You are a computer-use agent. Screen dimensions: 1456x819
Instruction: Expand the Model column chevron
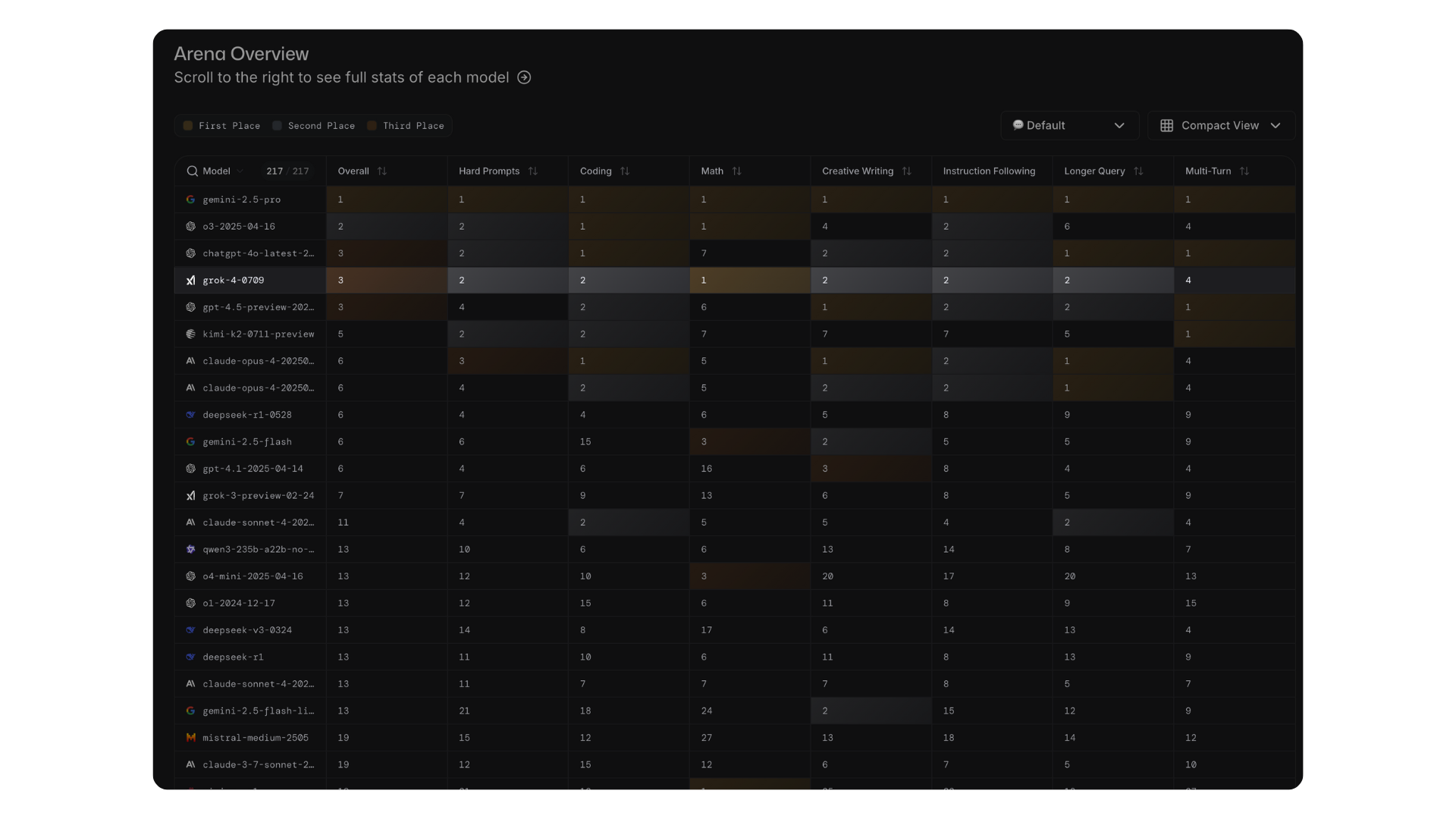240,171
